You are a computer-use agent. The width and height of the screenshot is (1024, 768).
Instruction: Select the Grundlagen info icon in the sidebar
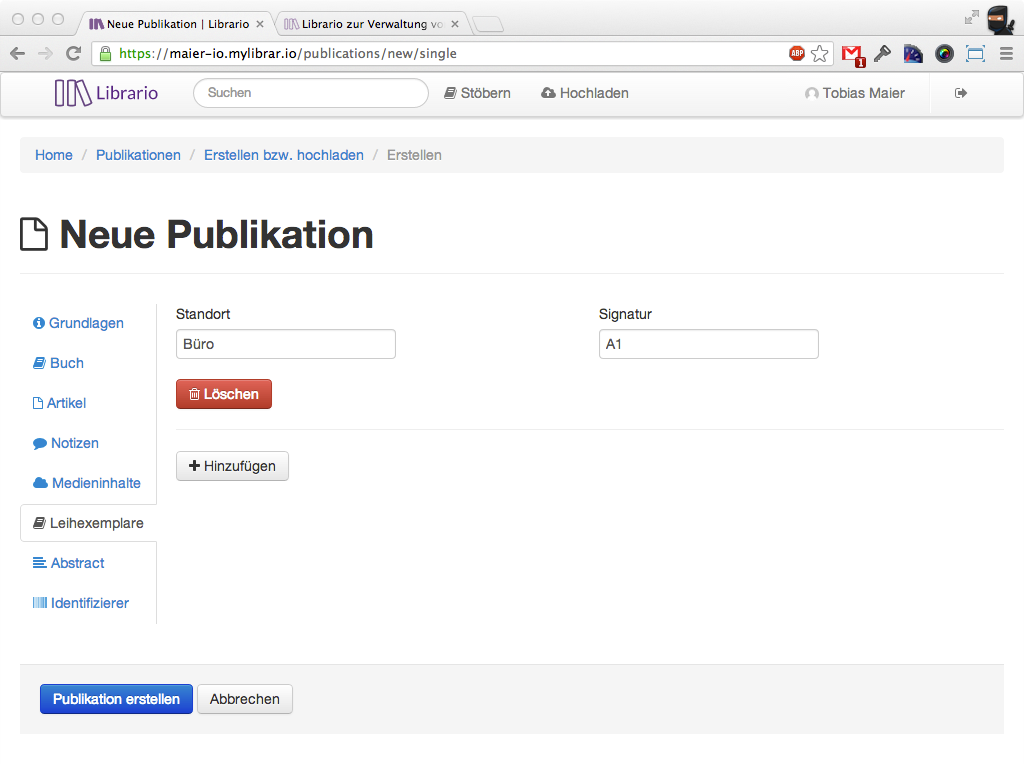[x=40, y=323]
